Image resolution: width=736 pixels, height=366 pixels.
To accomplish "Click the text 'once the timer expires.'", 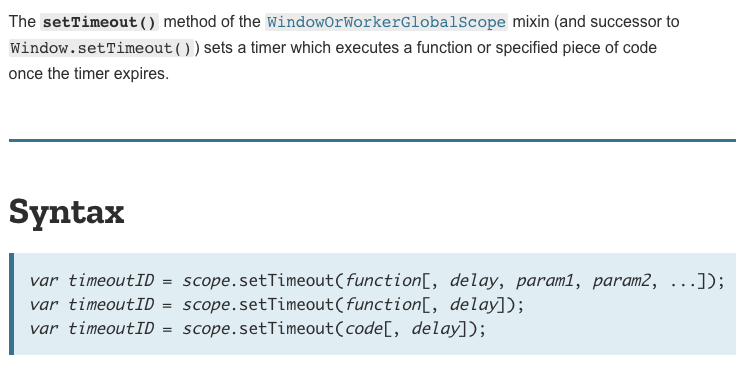I will click(x=89, y=74).
